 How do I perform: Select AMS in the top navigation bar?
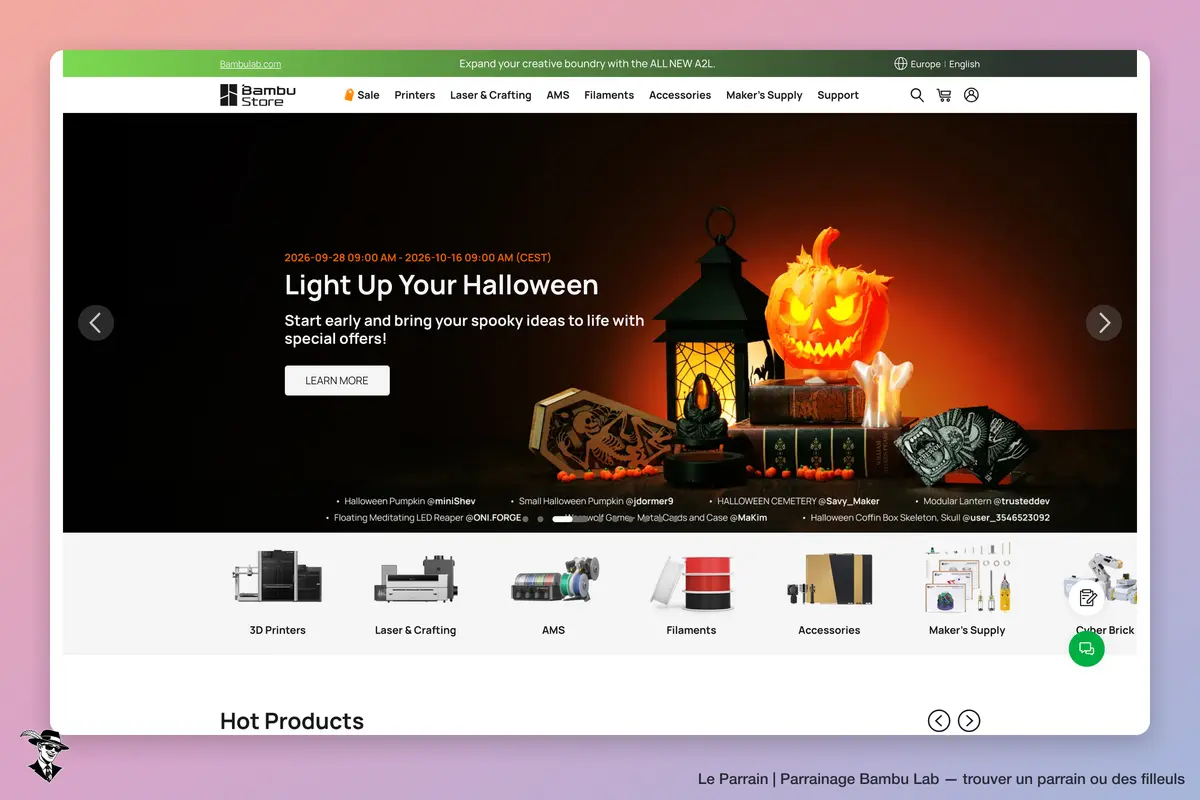pos(558,95)
